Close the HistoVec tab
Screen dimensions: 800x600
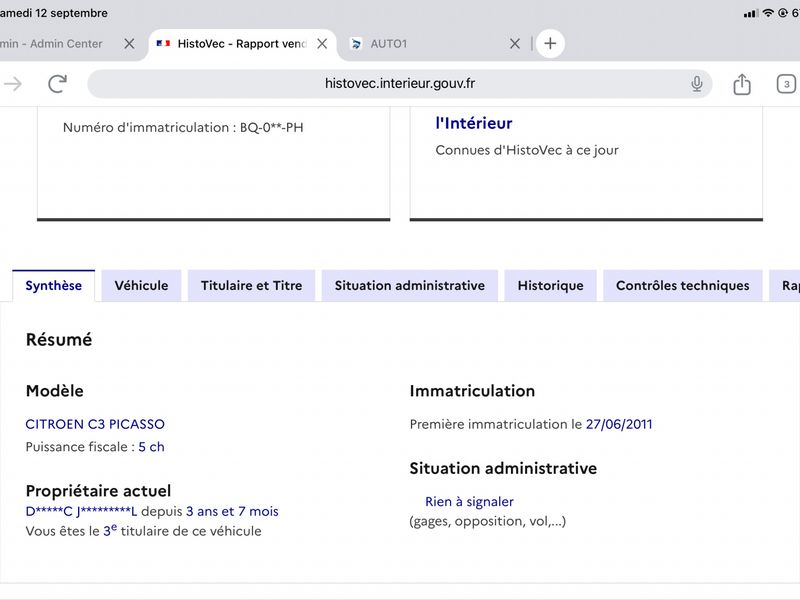pyautogui.click(x=322, y=44)
